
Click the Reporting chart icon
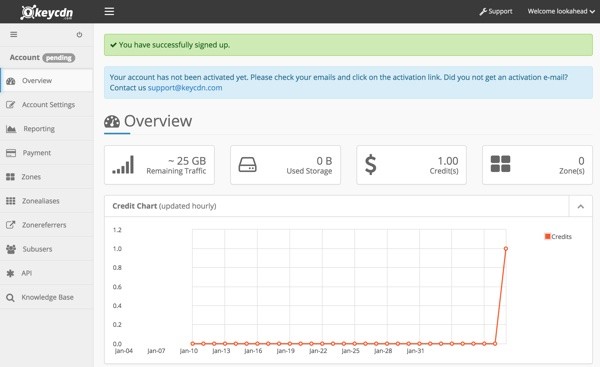point(11,129)
